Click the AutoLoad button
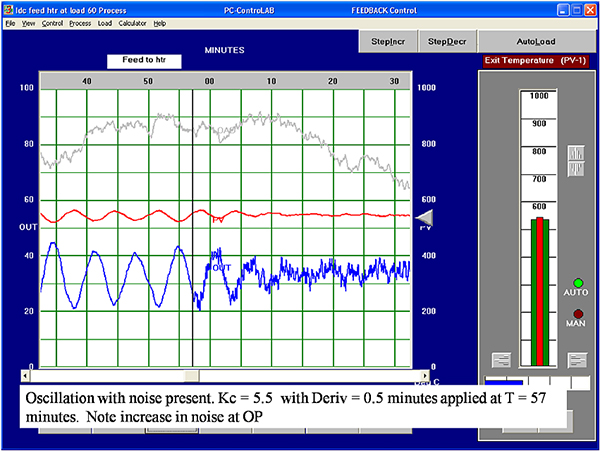600x451 pixels. 536,41
